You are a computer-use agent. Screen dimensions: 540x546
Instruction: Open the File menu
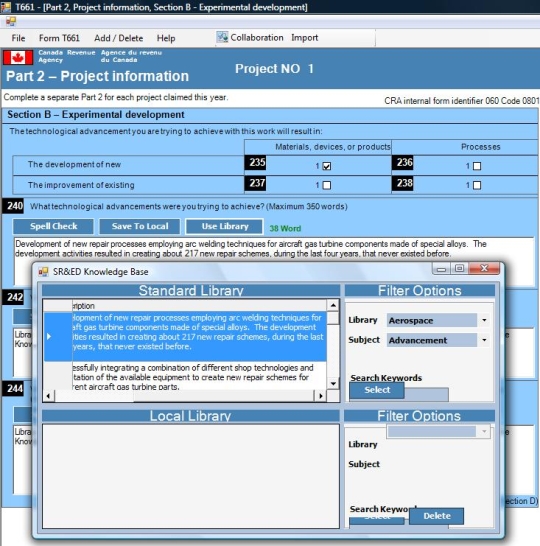(x=18, y=38)
